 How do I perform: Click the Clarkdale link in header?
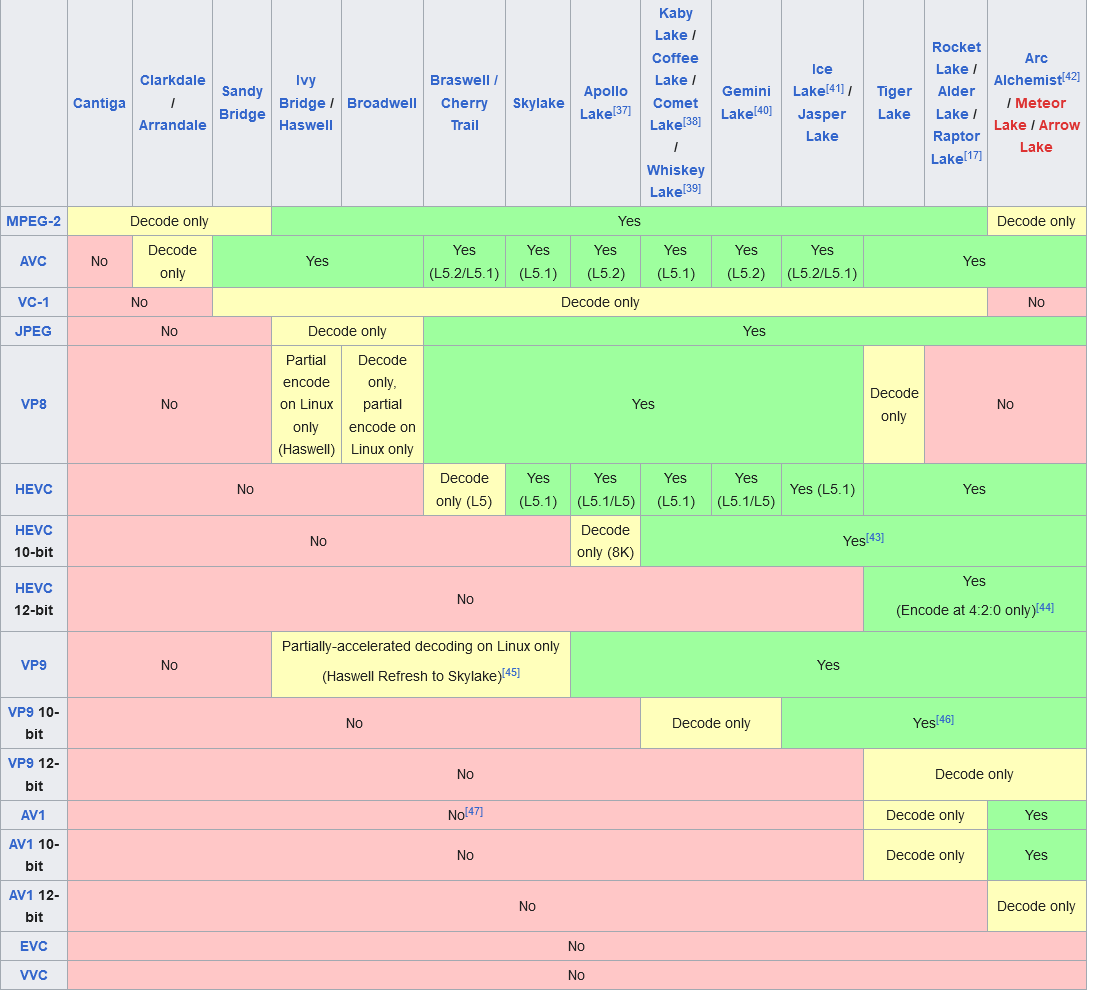click(172, 80)
